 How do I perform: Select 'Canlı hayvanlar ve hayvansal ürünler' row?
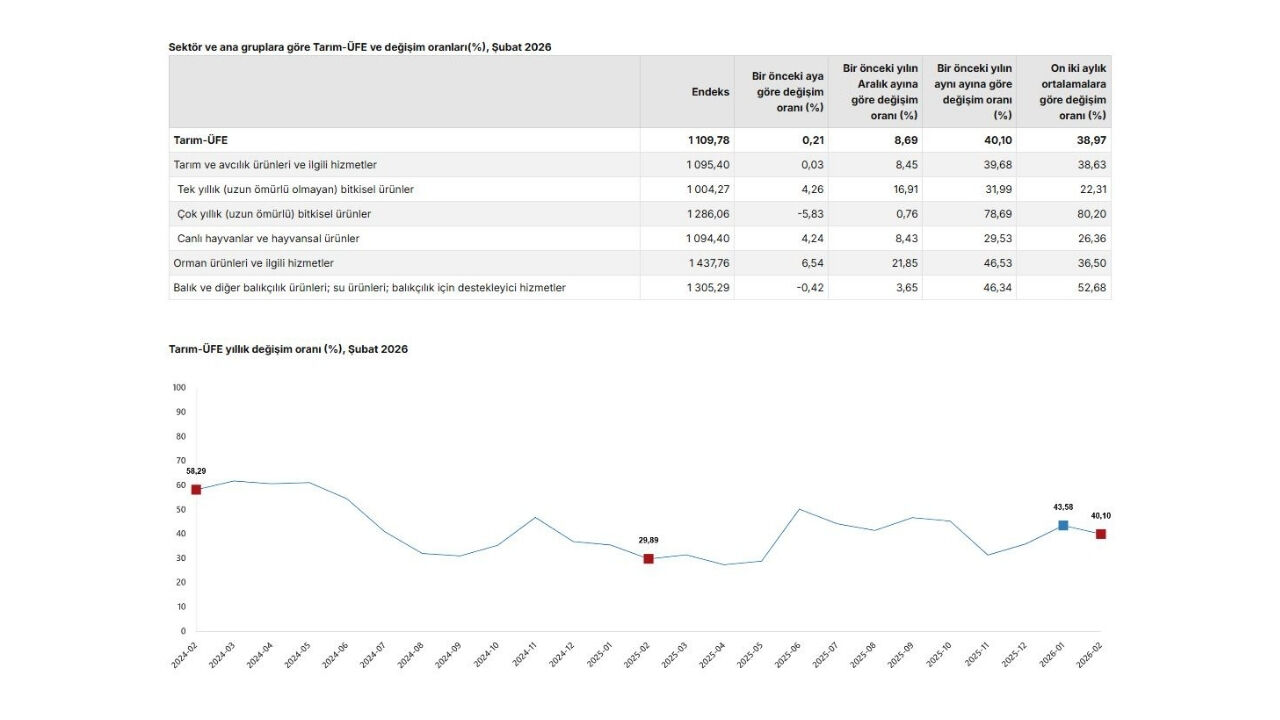[x=268, y=239]
